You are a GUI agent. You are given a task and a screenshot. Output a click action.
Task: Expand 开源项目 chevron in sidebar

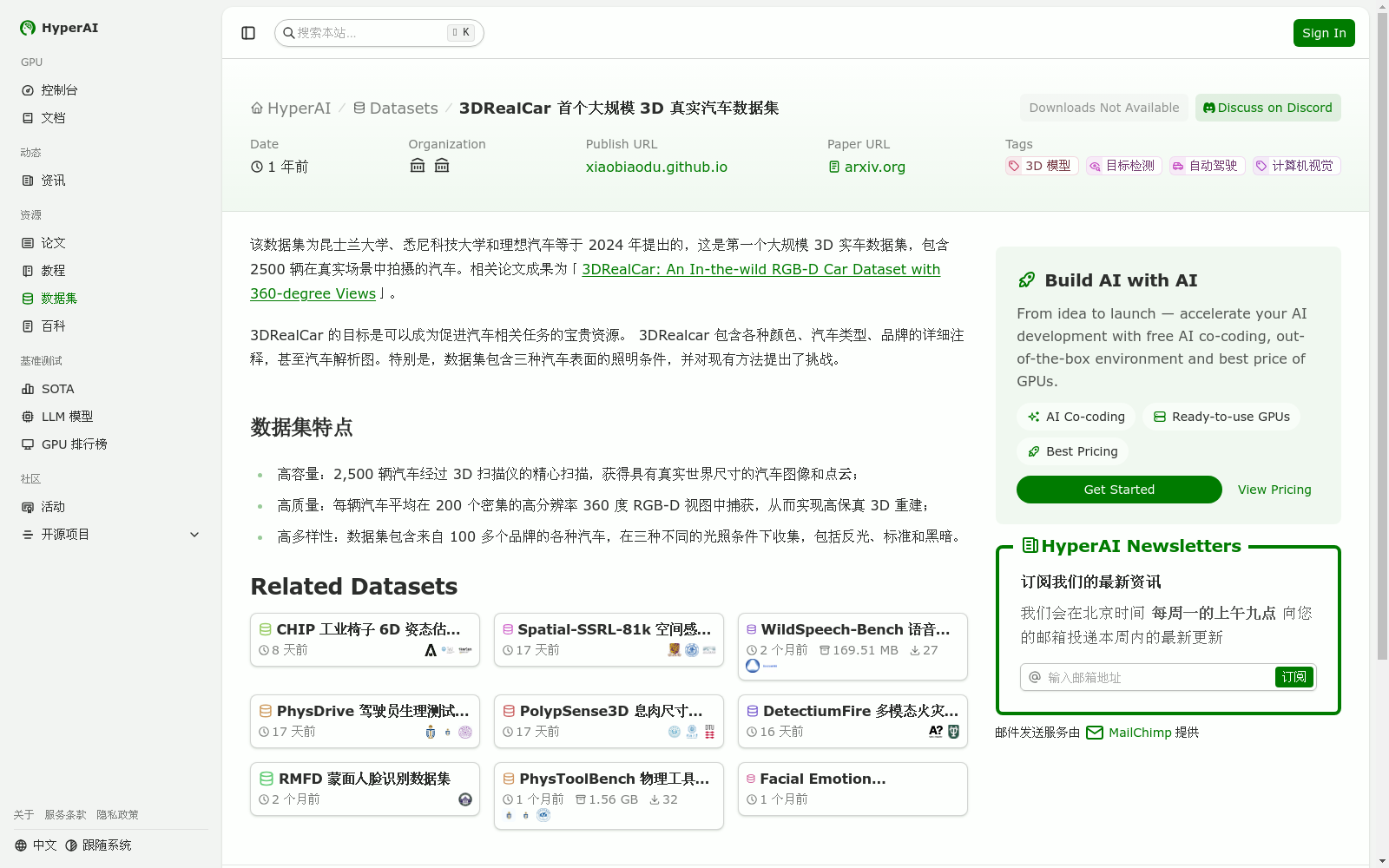point(194,535)
